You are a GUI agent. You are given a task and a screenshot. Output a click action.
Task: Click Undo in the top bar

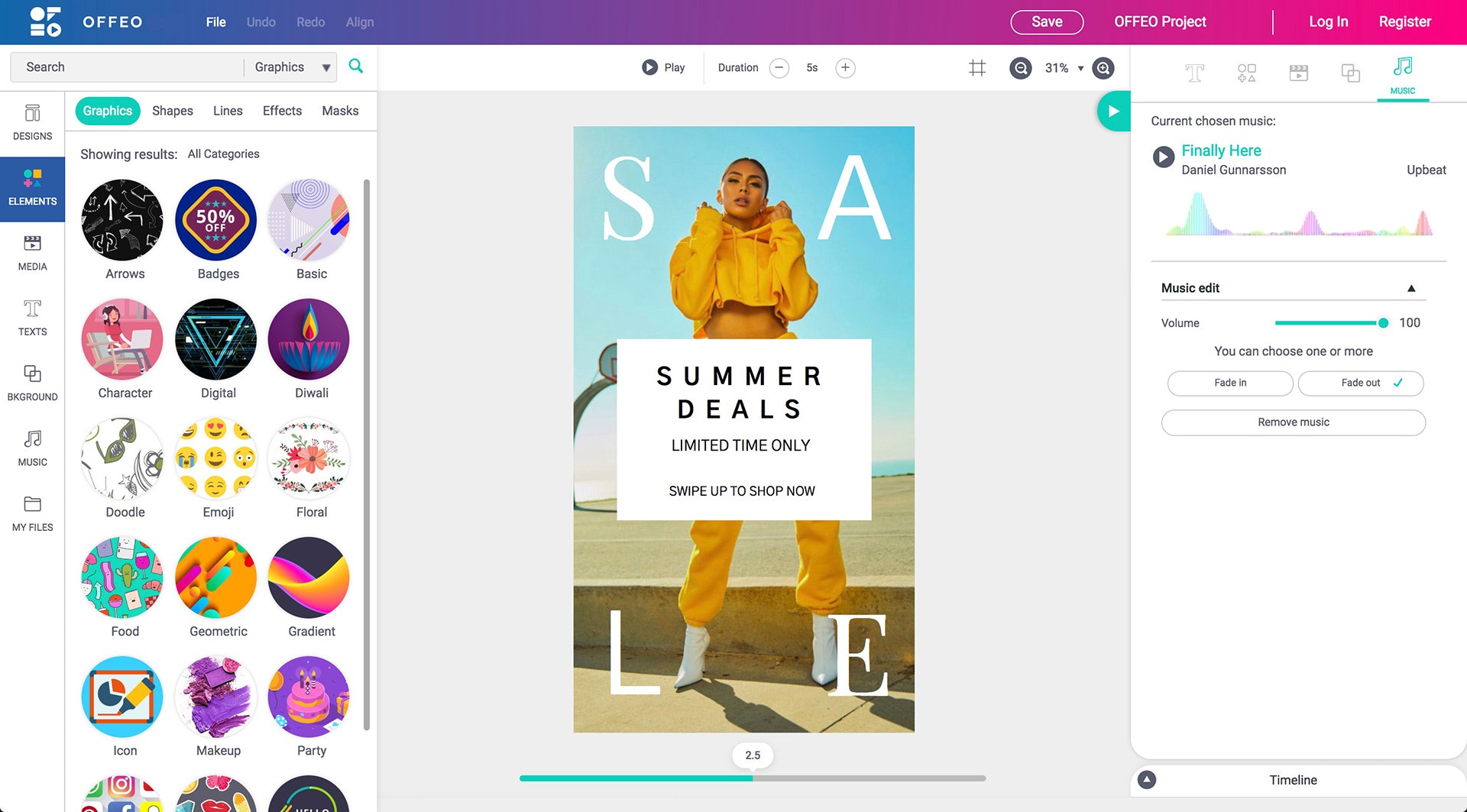(x=261, y=22)
